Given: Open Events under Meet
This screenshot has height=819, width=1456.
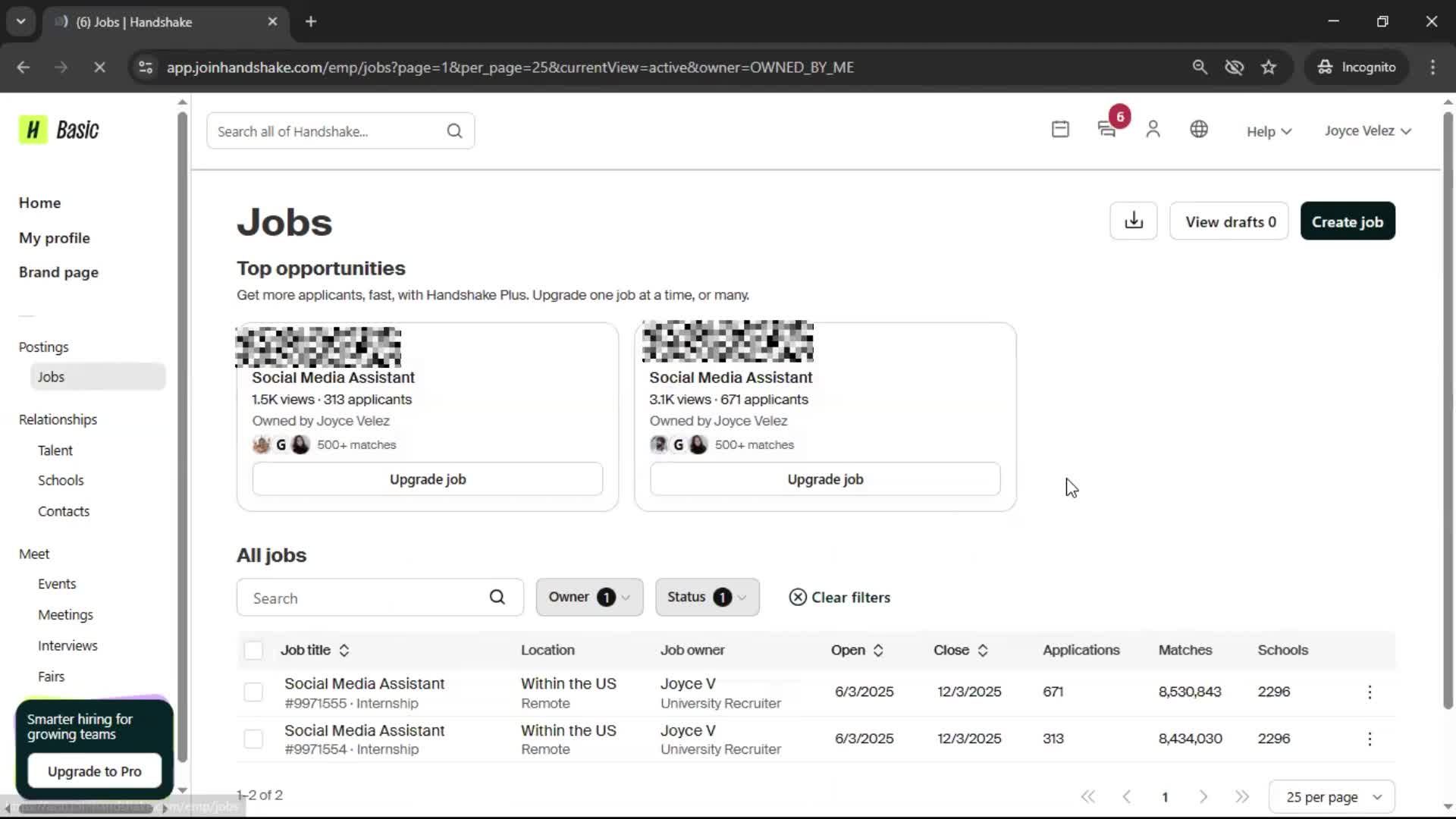Looking at the screenshot, I should [x=57, y=584].
